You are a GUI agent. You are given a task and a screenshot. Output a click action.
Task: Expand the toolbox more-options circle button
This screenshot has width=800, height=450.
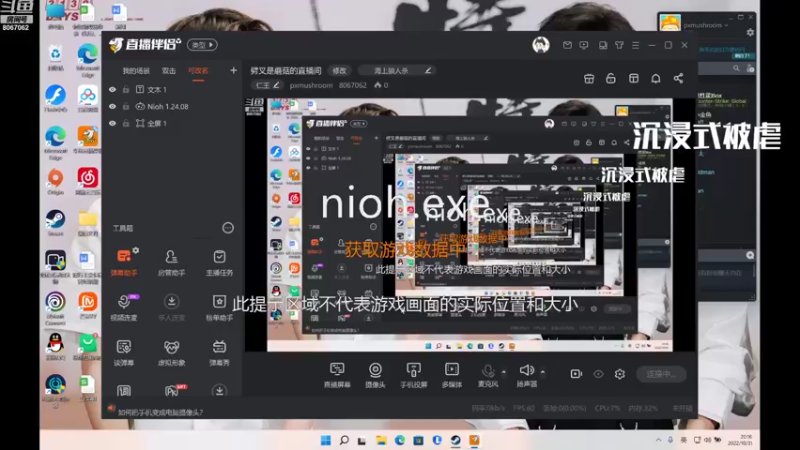[228, 228]
